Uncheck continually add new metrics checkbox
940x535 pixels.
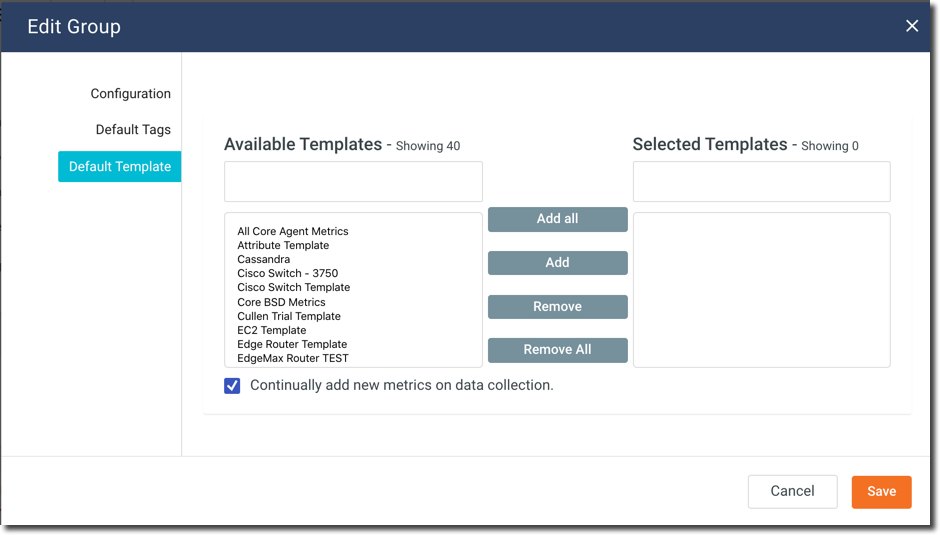(232, 386)
